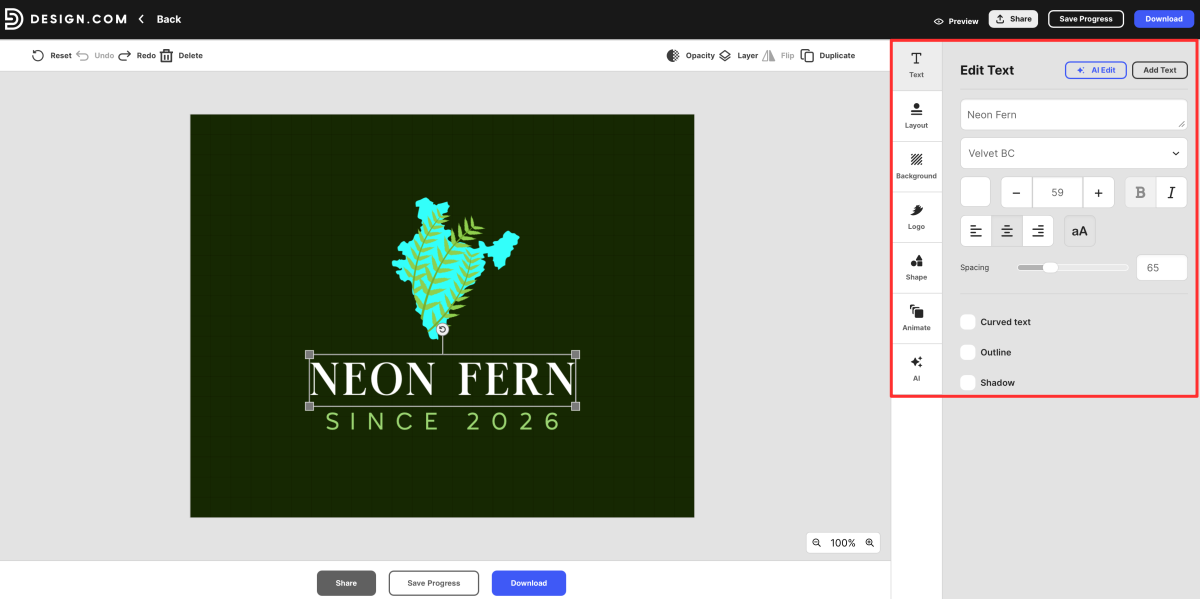This screenshot has width=1200, height=599.
Task: Click top Save Progress button
Action: (1086, 19)
